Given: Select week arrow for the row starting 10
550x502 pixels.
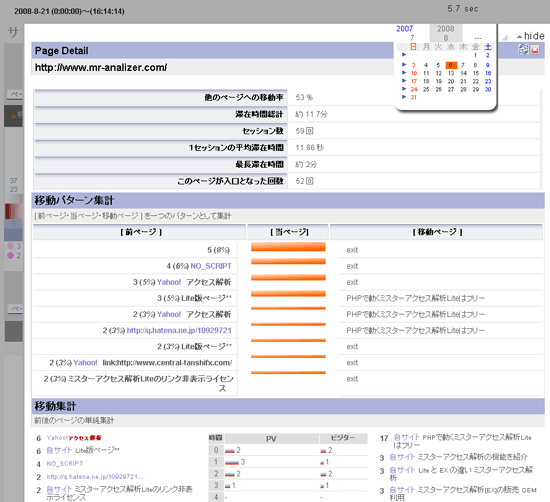Looking at the screenshot, I should tap(404, 73).
